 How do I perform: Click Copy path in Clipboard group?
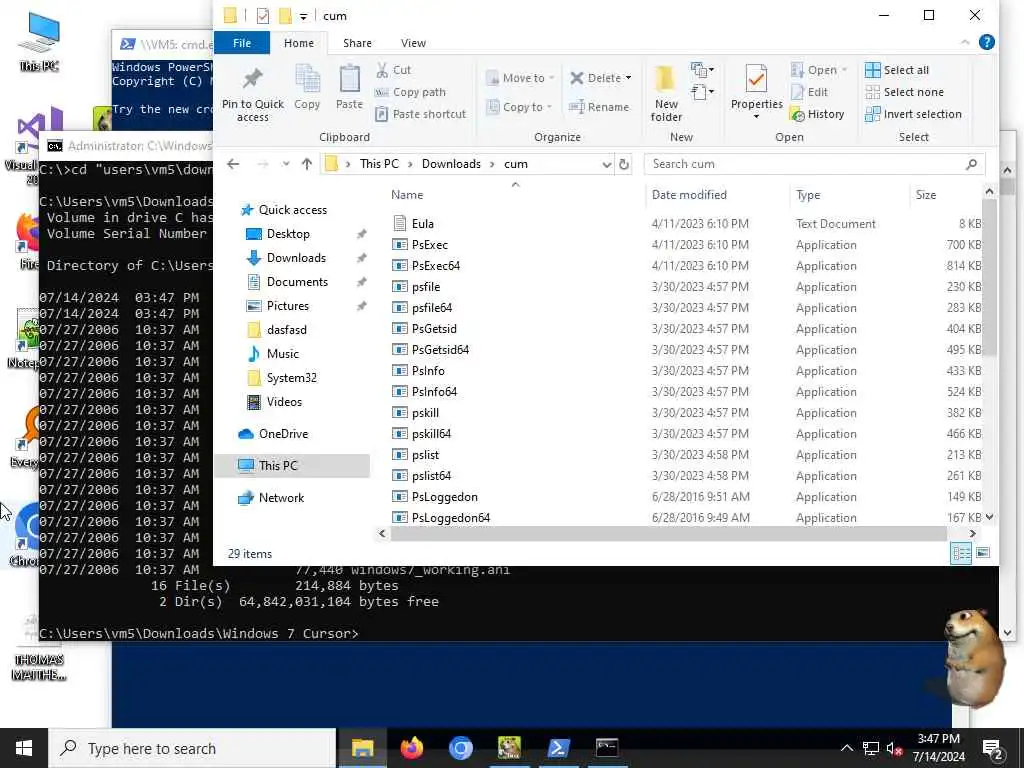pyautogui.click(x=410, y=92)
